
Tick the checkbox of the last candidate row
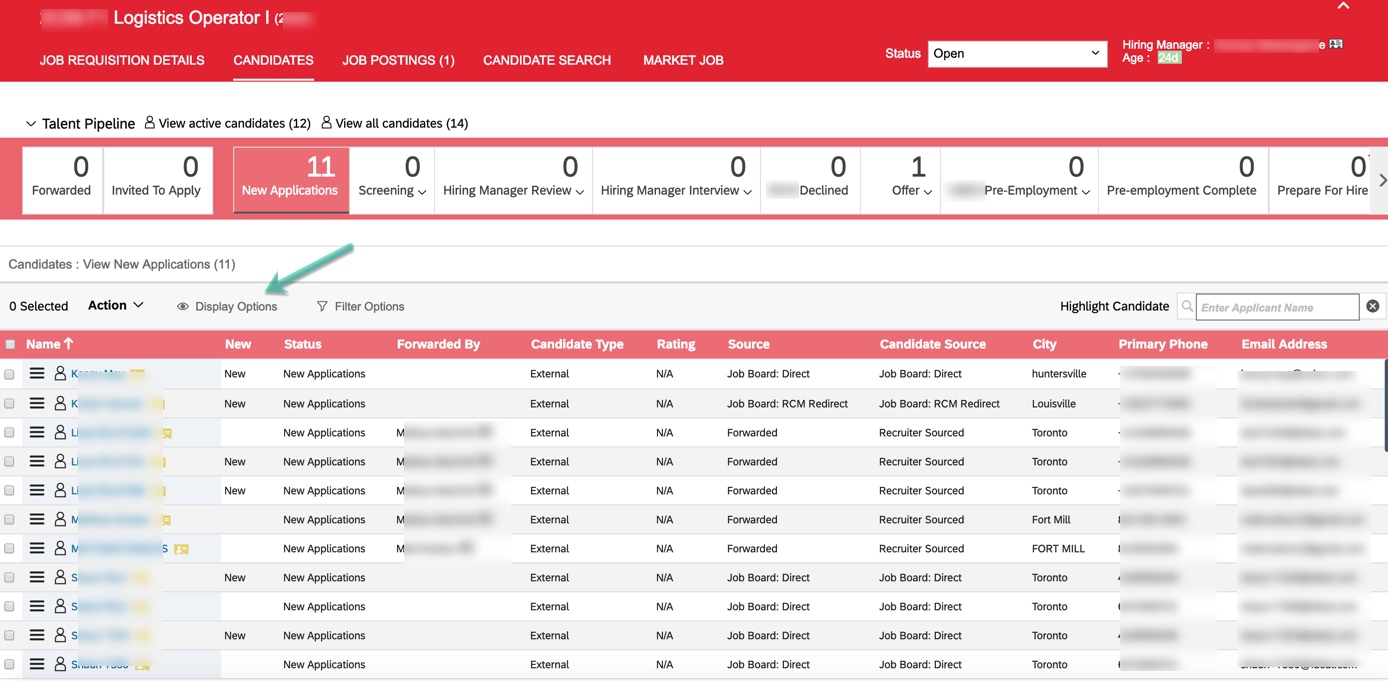point(10,665)
